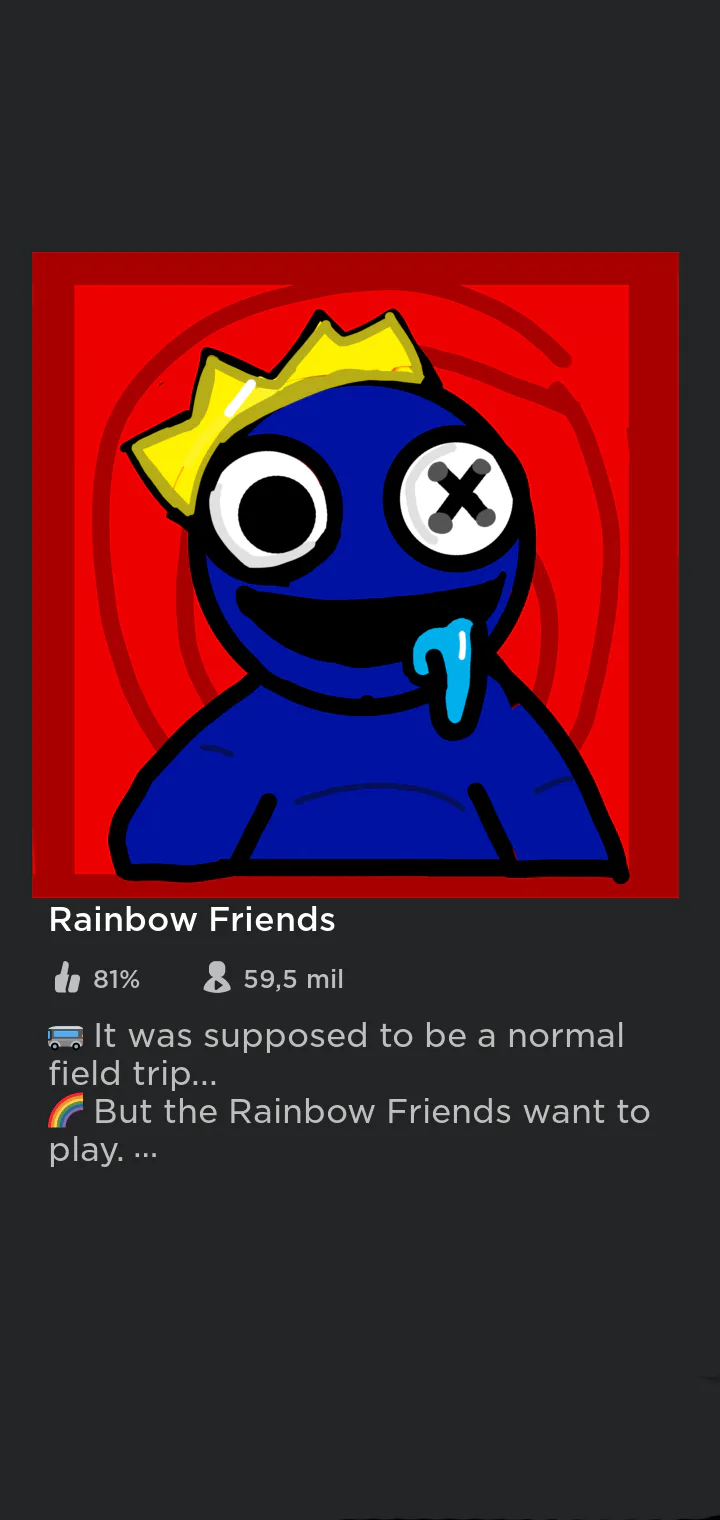The height and width of the screenshot is (1520, 720).
Task: Tap the rainbow emoji in the description
Action: click(66, 1111)
